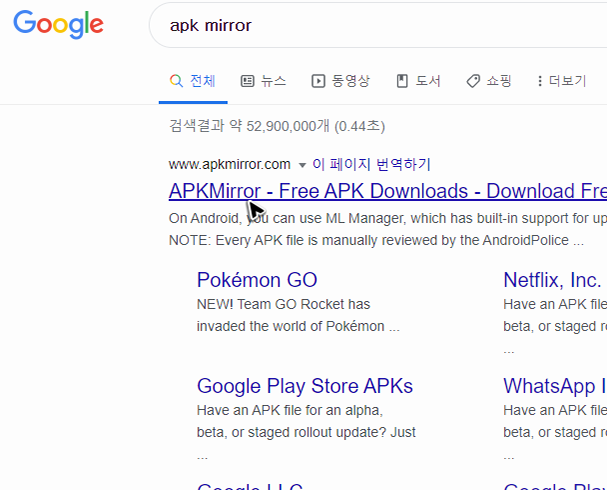Click the three-dot icon beside 더보기
Image resolution: width=607 pixels, height=490 pixels.
(540, 81)
